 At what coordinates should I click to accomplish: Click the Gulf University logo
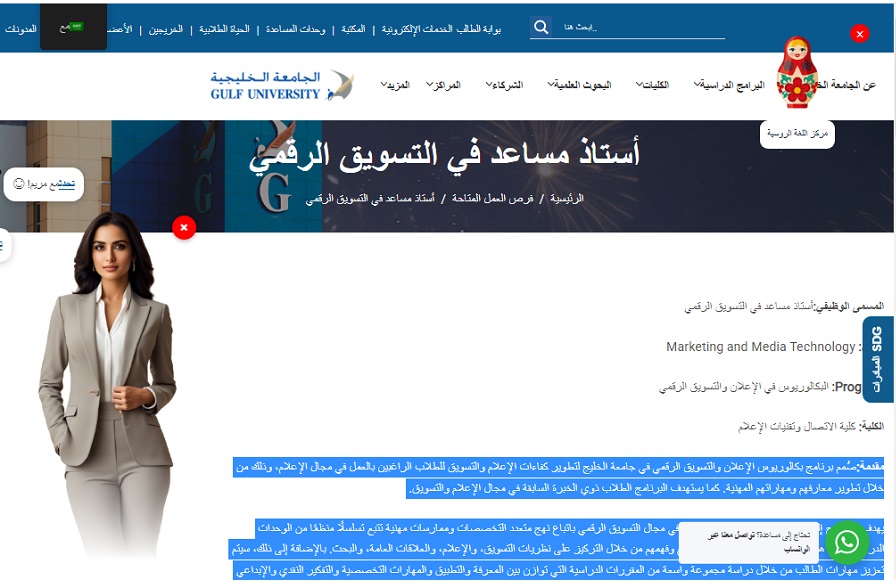point(281,85)
